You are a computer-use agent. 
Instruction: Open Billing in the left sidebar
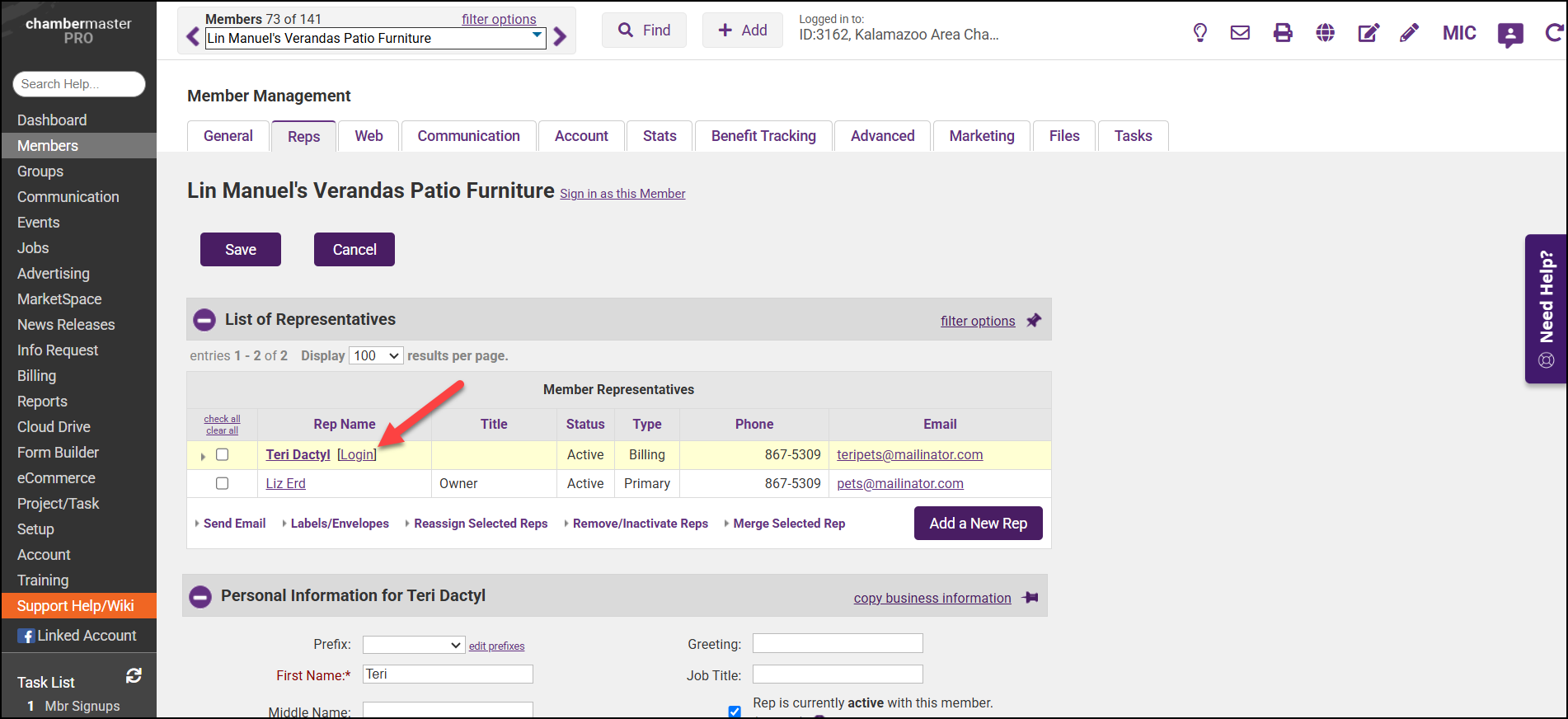click(37, 376)
